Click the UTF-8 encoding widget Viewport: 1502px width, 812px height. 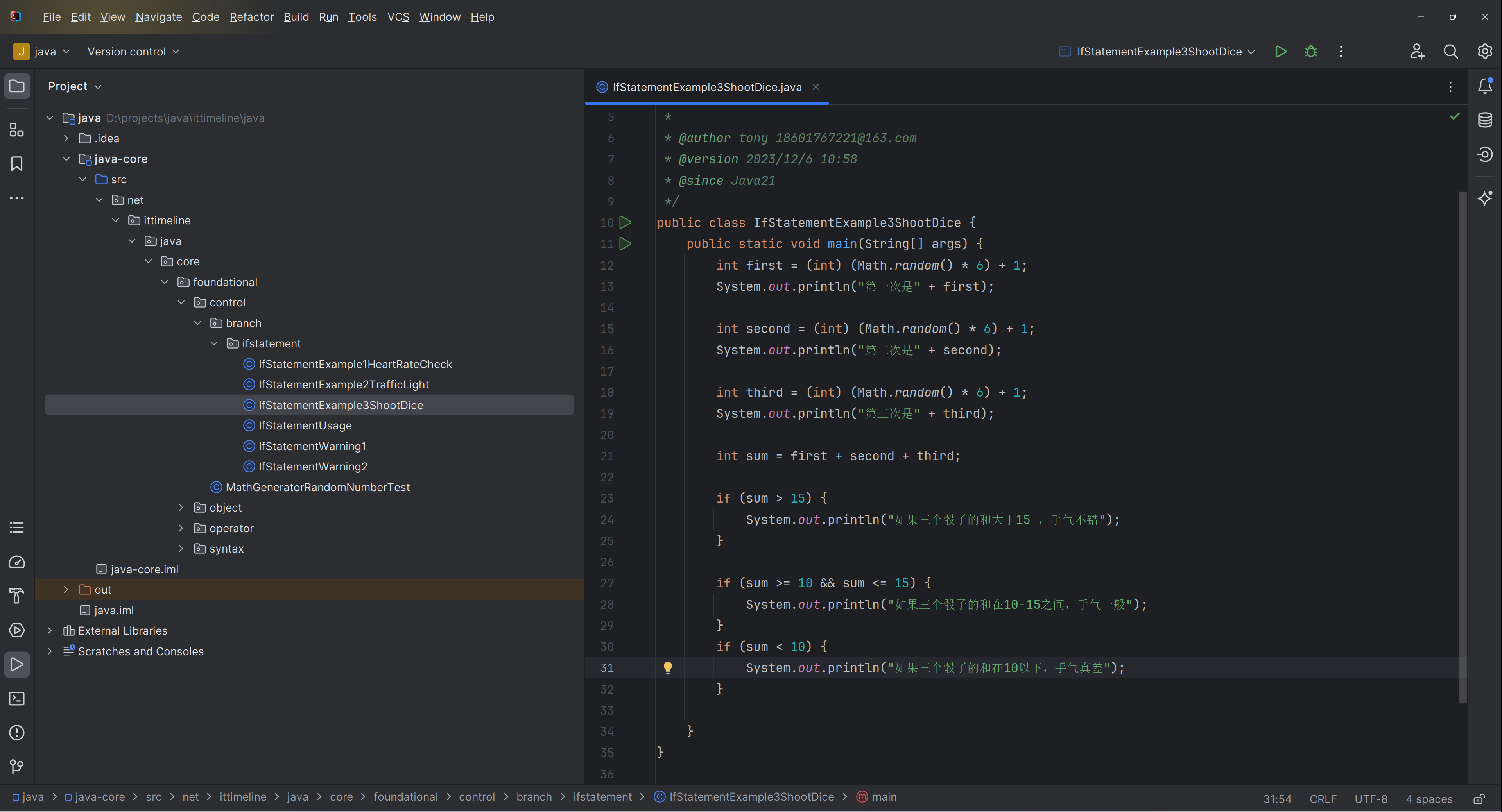click(x=1371, y=799)
